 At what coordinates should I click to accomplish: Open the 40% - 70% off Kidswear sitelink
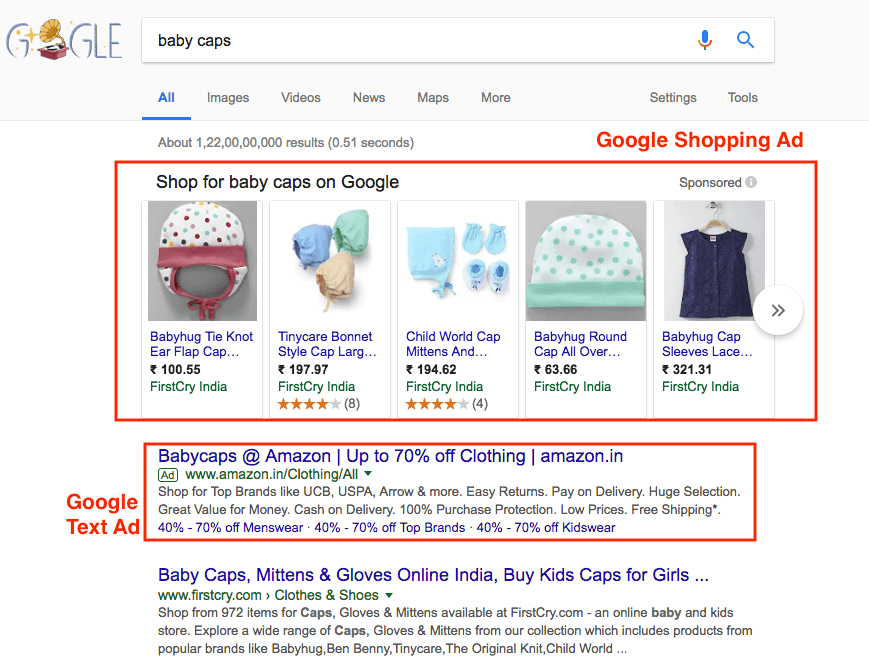click(x=546, y=528)
